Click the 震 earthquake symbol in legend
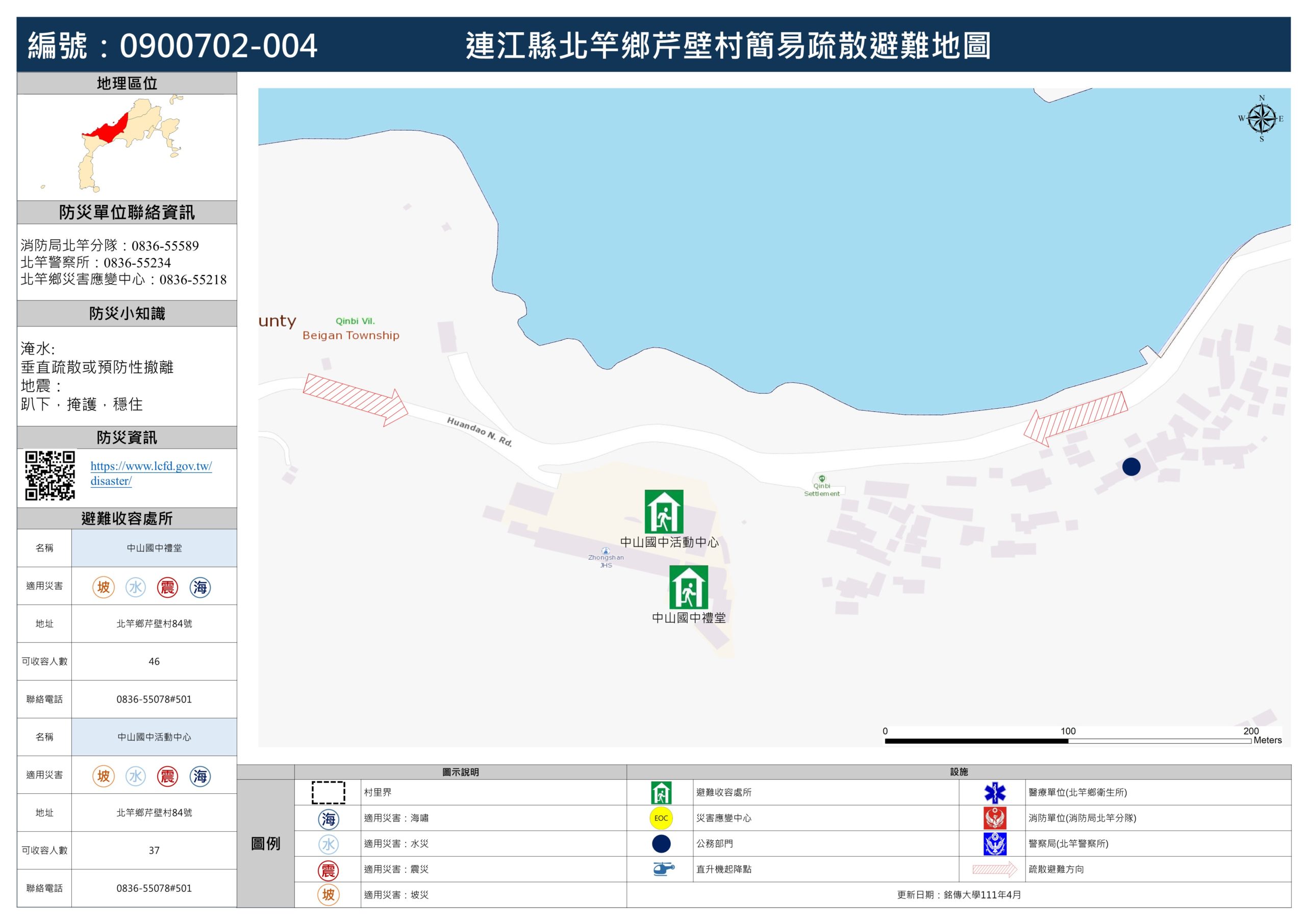The width and height of the screenshot is (1306, 924). [328, 870]
